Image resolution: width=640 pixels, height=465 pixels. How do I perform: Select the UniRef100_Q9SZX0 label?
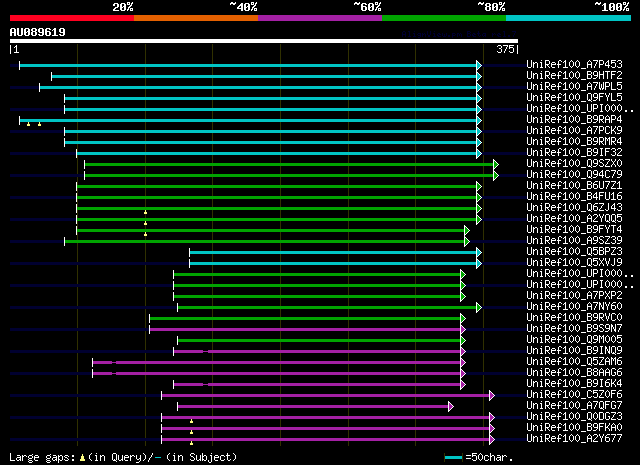[574, 164]
